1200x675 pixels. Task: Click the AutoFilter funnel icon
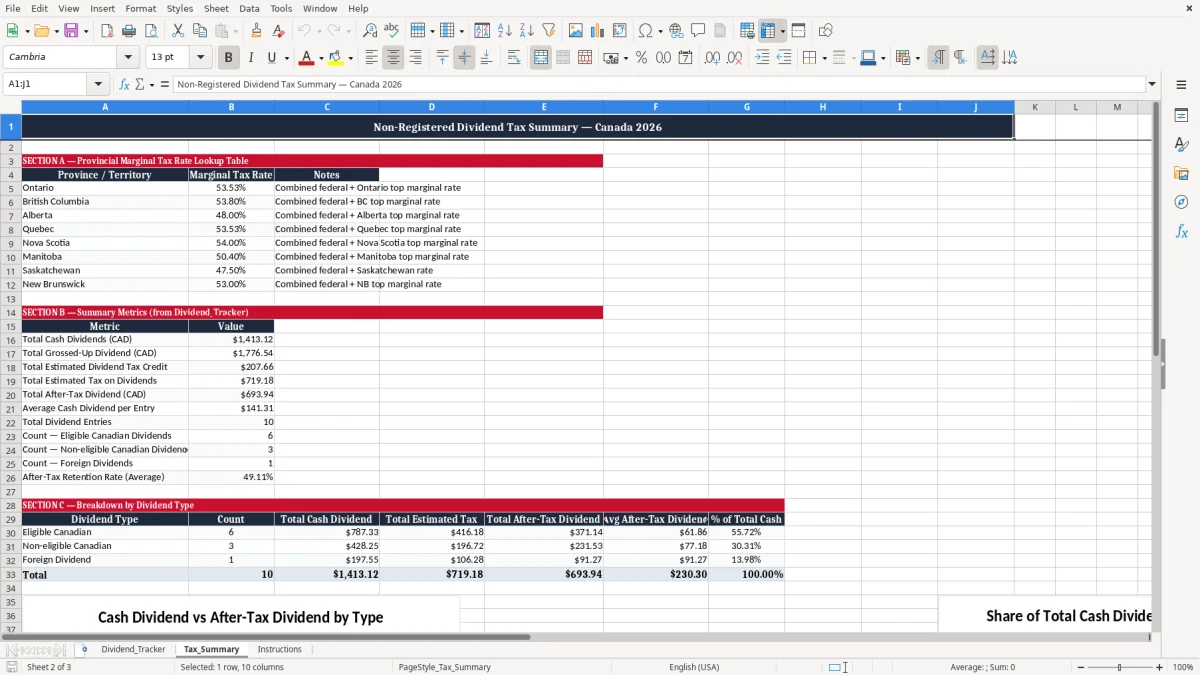click(x=548, y=31)
